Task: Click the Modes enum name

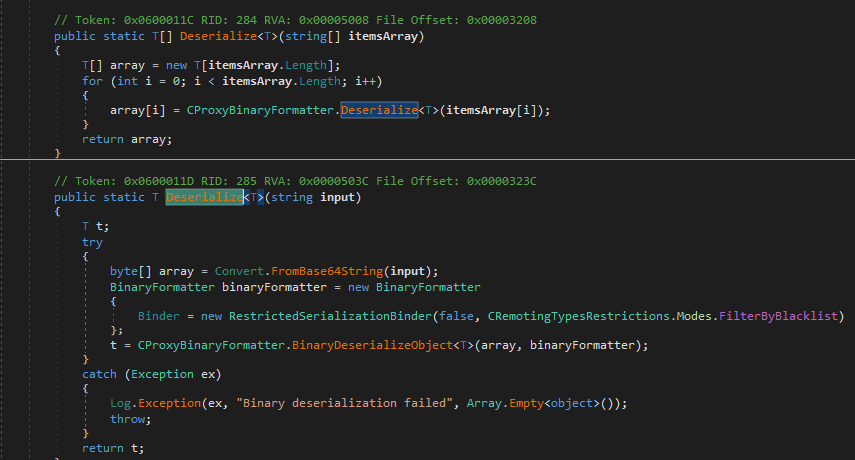Action: (x=694, y=316)
